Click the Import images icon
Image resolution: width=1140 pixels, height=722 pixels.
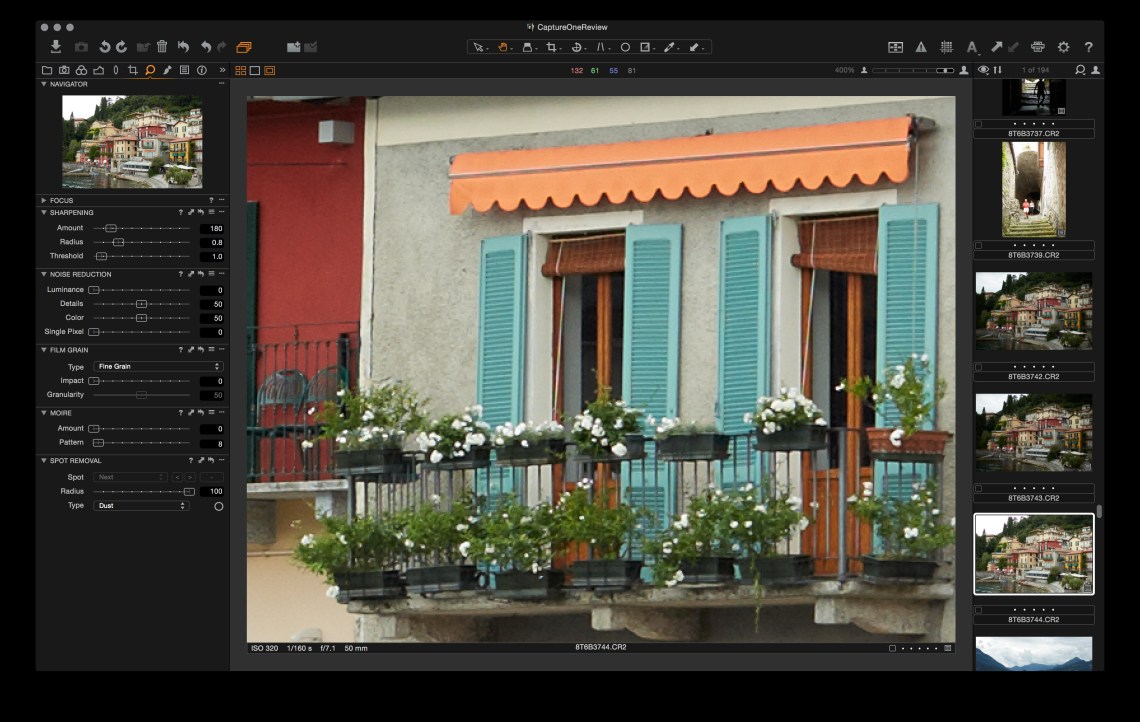coord(56,47)
